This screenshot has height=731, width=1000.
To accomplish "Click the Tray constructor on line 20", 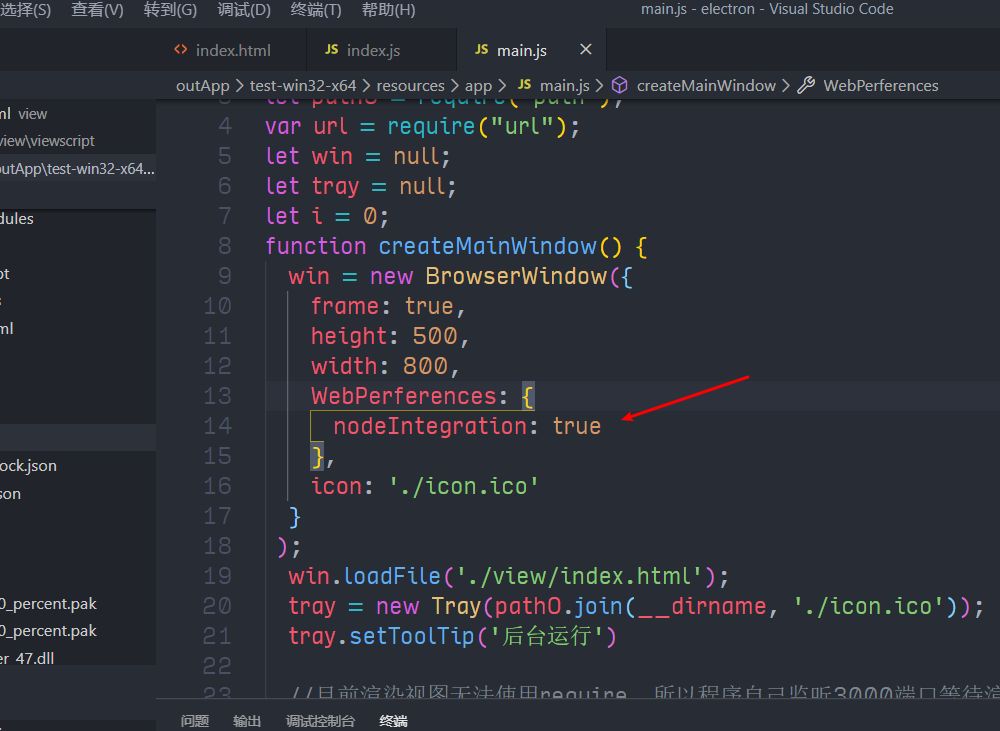I will click(x=455, y=605).
